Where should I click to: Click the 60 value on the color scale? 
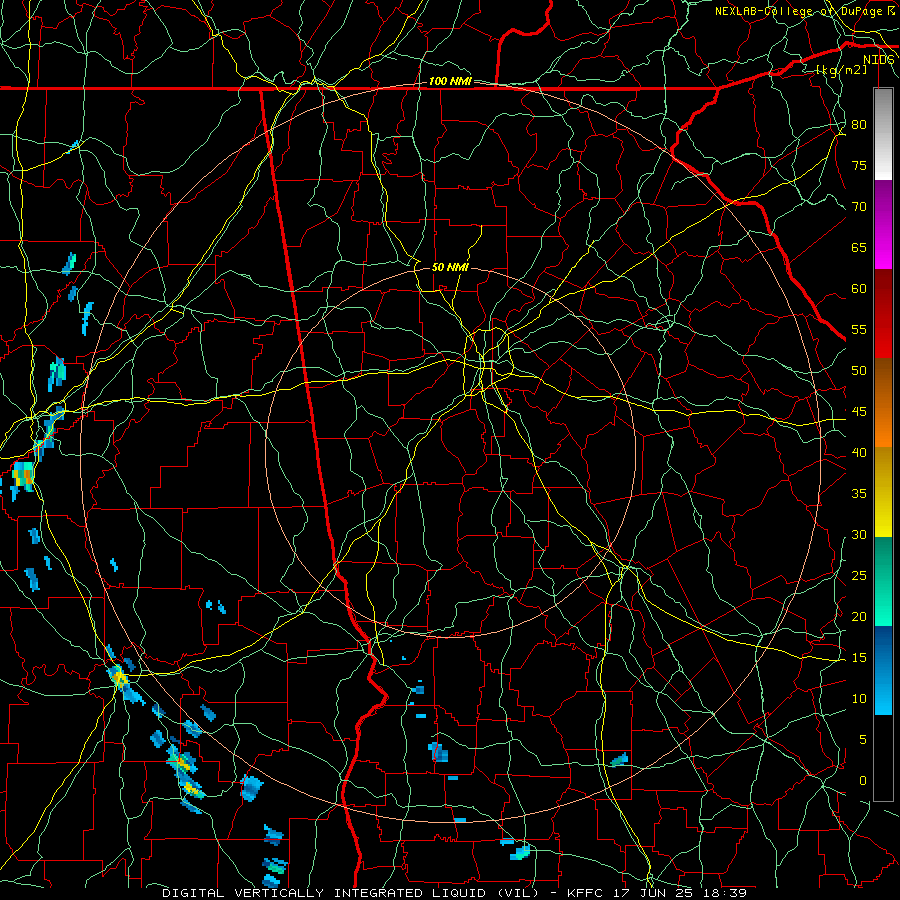(859, 289)
